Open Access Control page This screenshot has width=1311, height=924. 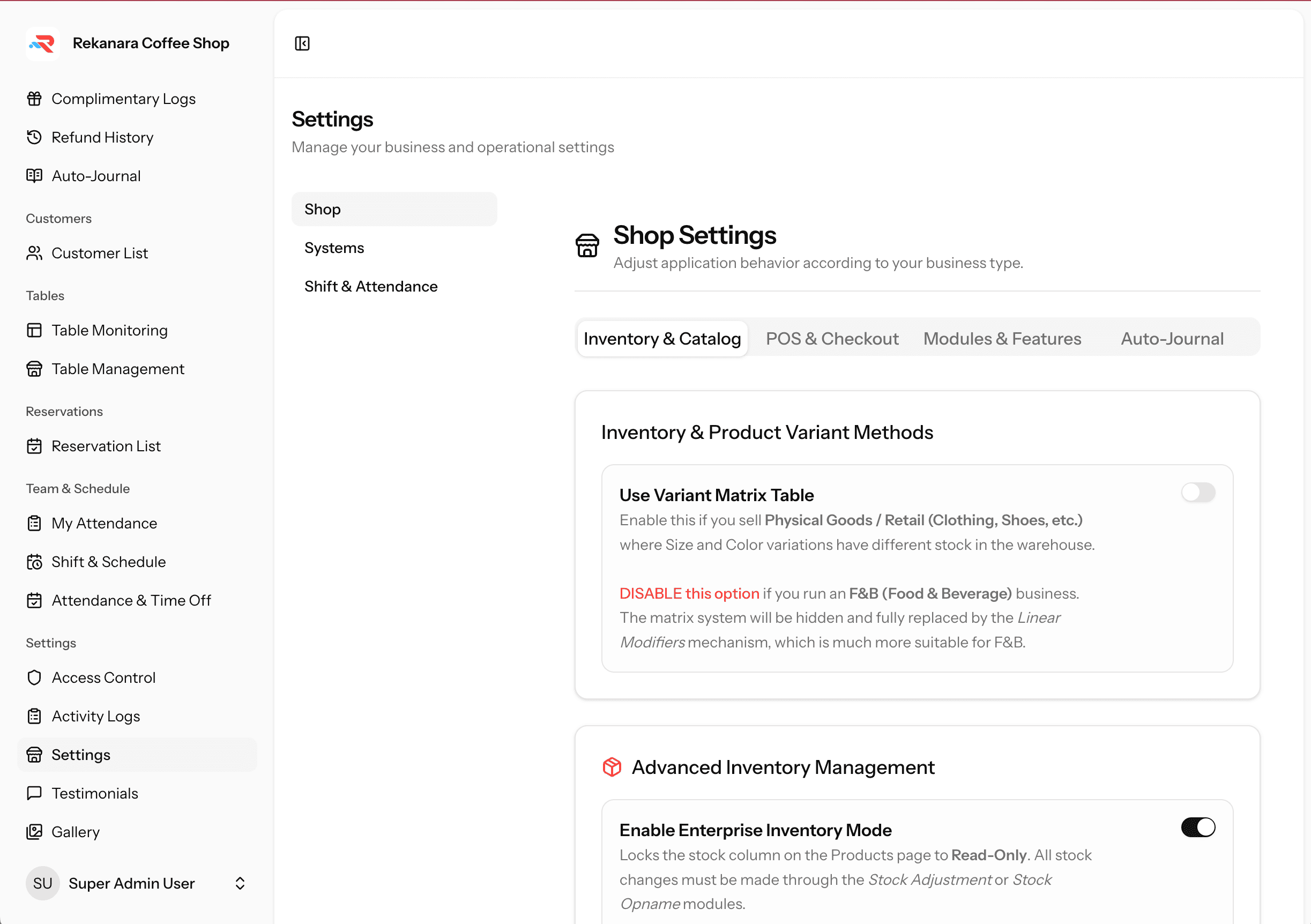[x=137, y=677]
